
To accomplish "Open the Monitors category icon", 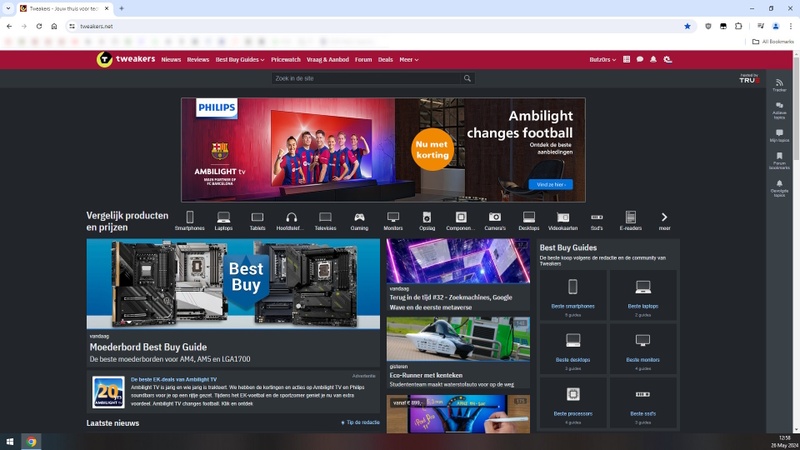I will (393, 221).
